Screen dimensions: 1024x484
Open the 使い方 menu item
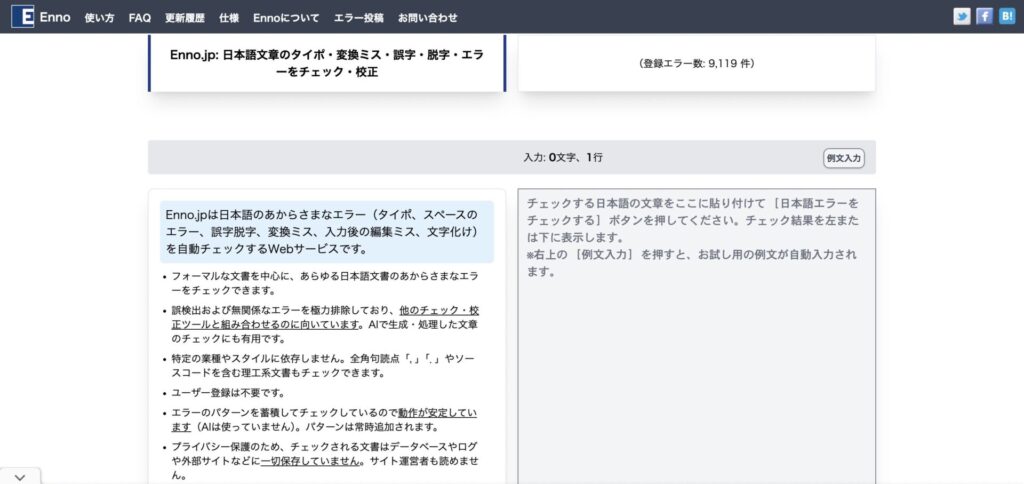click(x=99, y=18)
